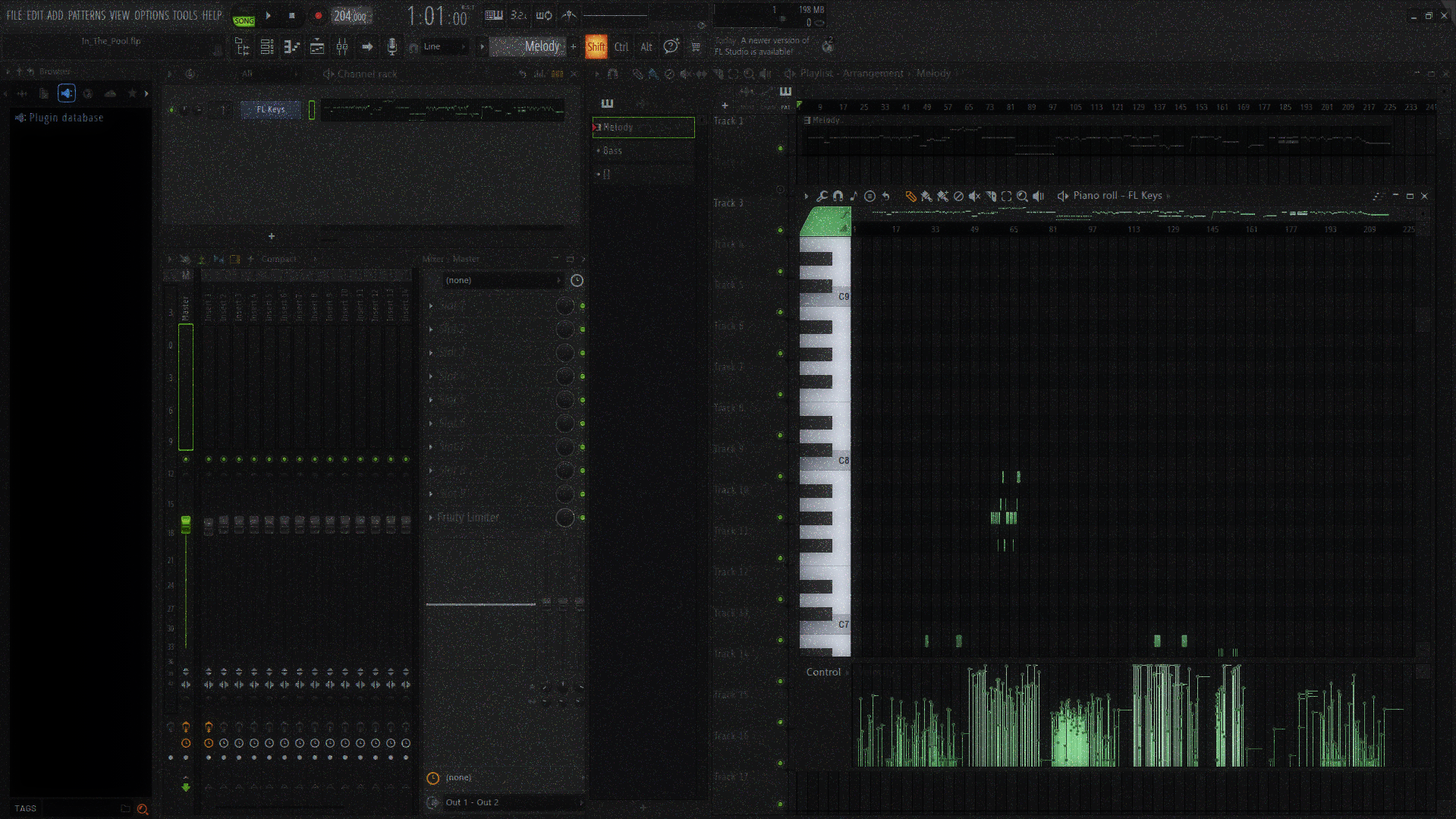Expand Slot 3 in Mixer
1456x819 pixels.
coord(431,354)
